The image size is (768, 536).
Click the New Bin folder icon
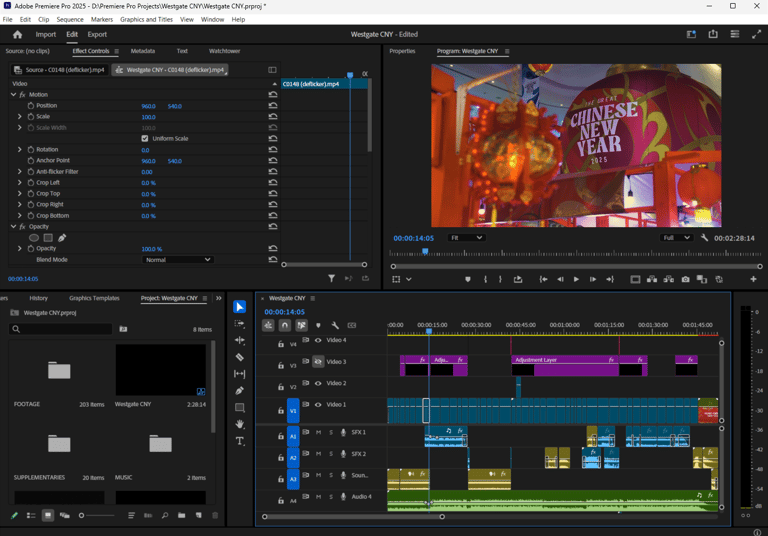click(x=181, y=516)
